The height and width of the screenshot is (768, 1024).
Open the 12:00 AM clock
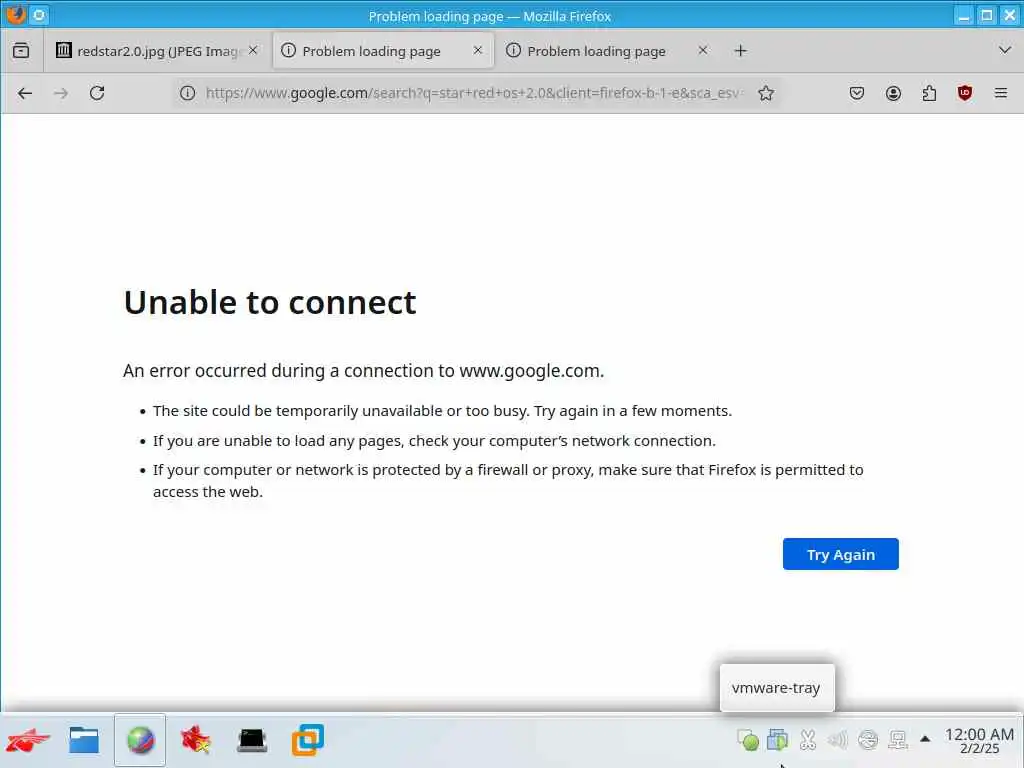point(979,741)
